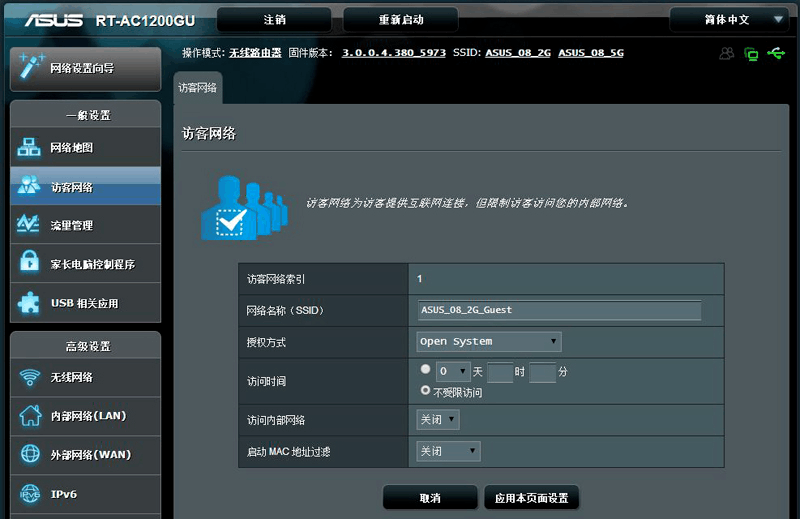Image resolution: width=800 pixels, height=519 pixels.
Task: Click the 高级设置 section header
Action: tap(88, 347)
